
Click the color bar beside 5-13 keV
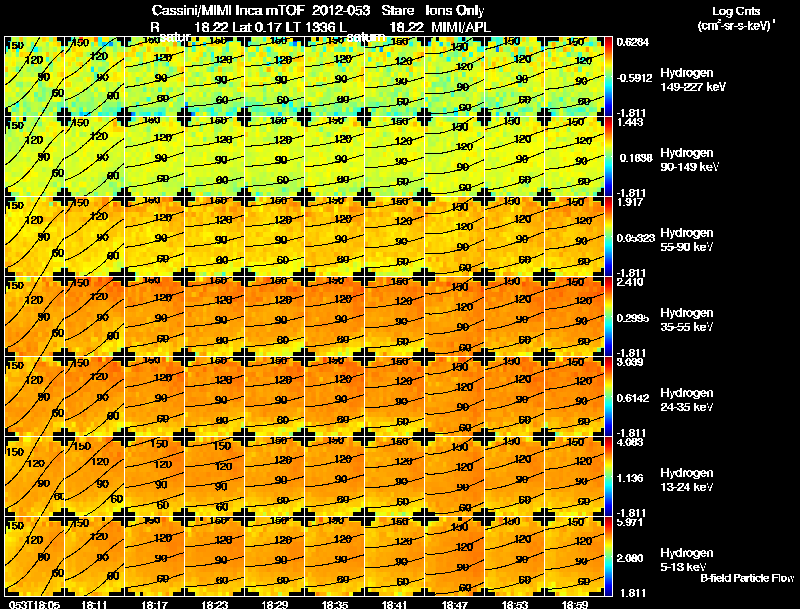[608, 557]
